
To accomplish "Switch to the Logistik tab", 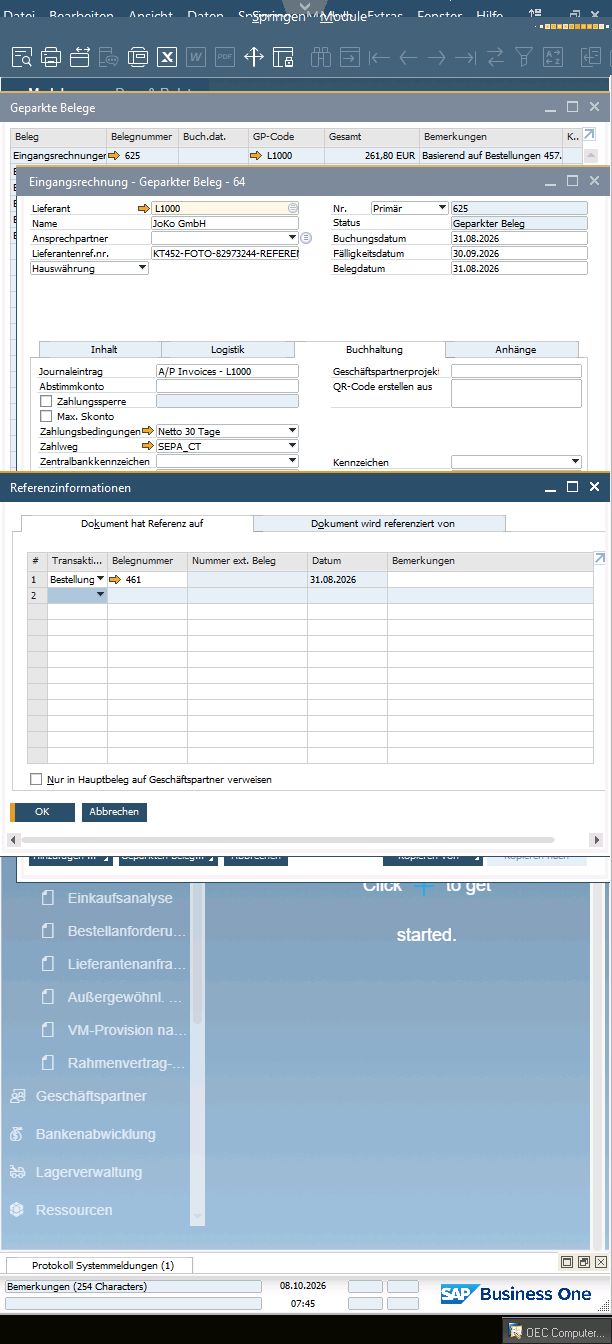I will click(x=228, y=349).
